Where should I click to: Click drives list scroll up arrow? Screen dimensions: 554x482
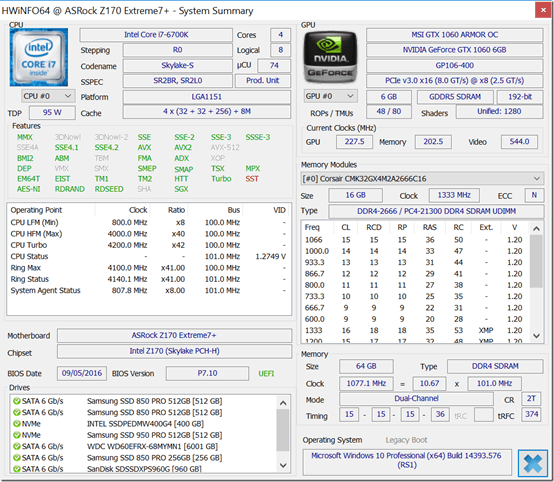coord(283,403)
